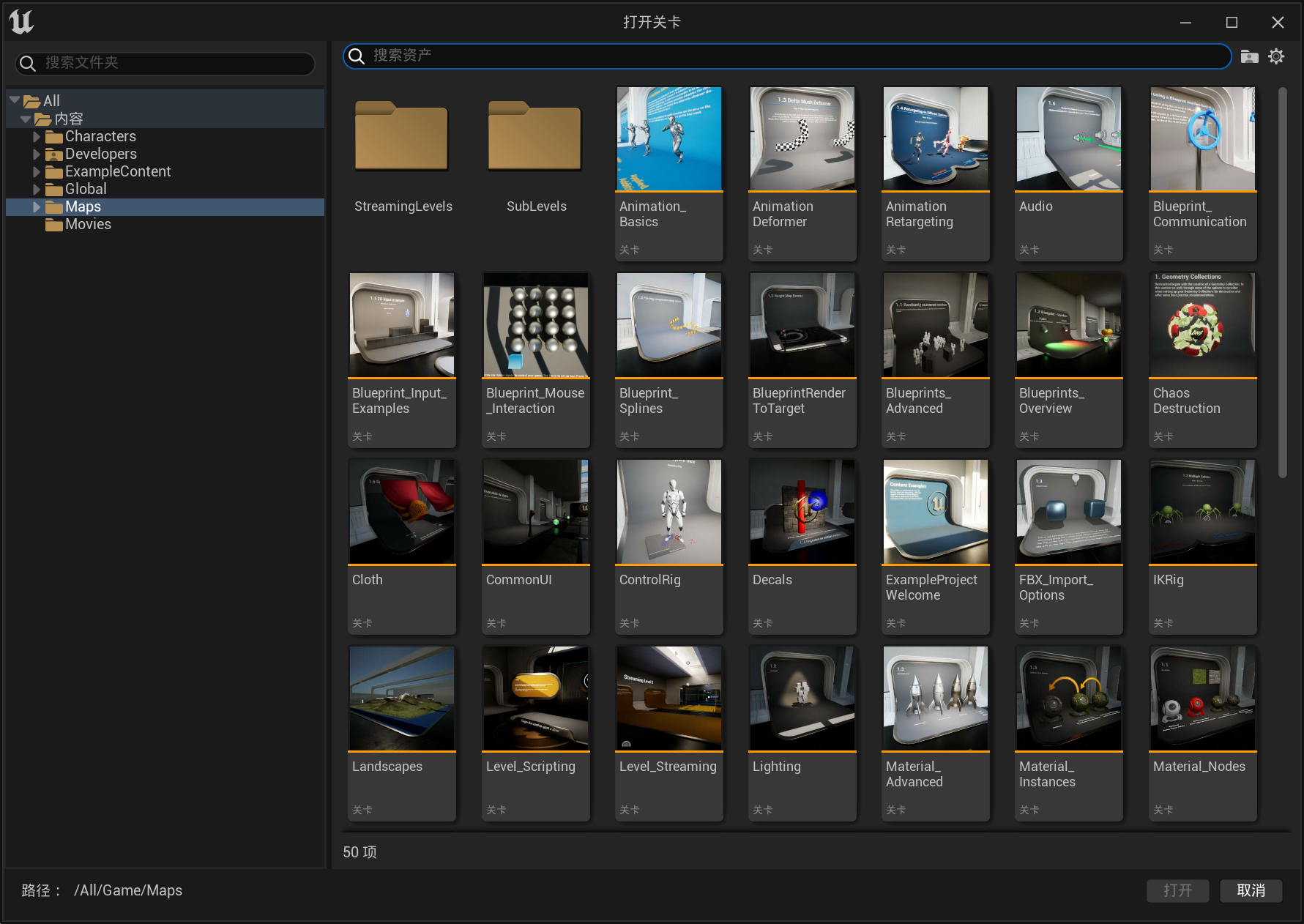
Task: Select the Animation_Basics level thumbnail
Action: pos(669,139)
